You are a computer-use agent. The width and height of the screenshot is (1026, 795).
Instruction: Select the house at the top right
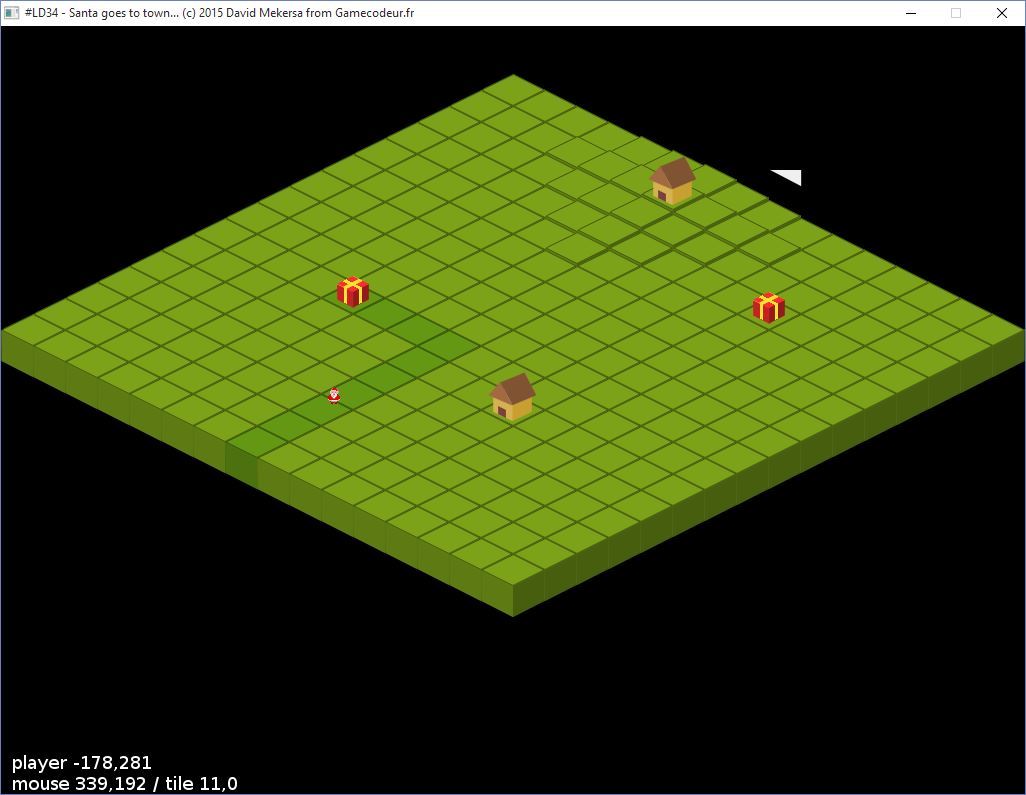(672, 181)
